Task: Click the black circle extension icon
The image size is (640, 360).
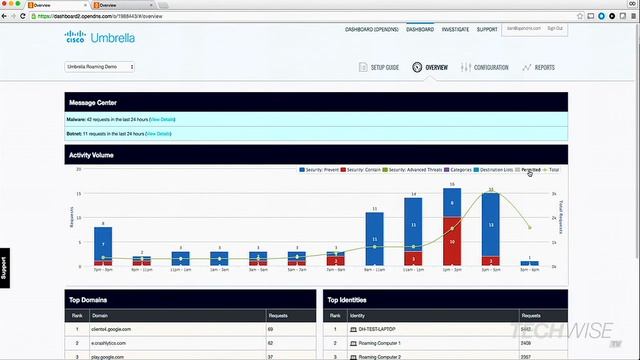Action: (612, 16)
